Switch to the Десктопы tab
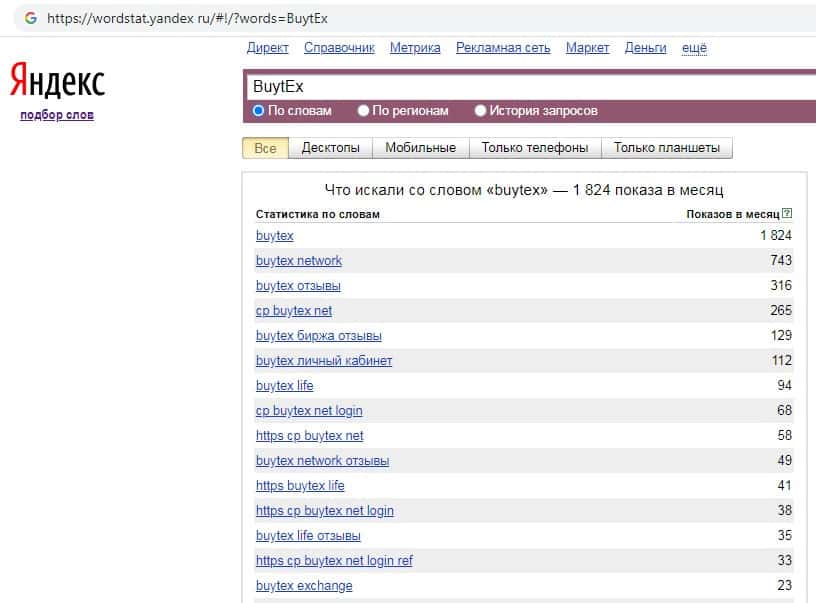The image size is (816, 603). click(330, 148)
